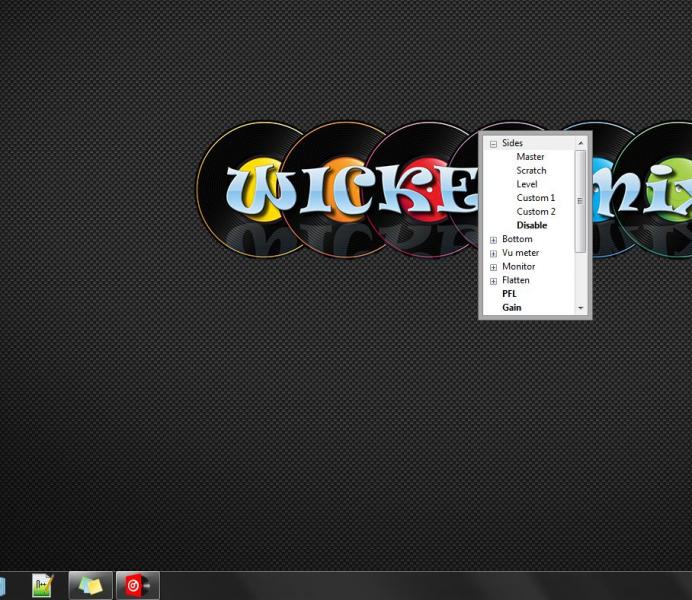Viewport: 692px width, 600px height.
Task: Toggle the Gain entry
Action: tap(511, 308)
